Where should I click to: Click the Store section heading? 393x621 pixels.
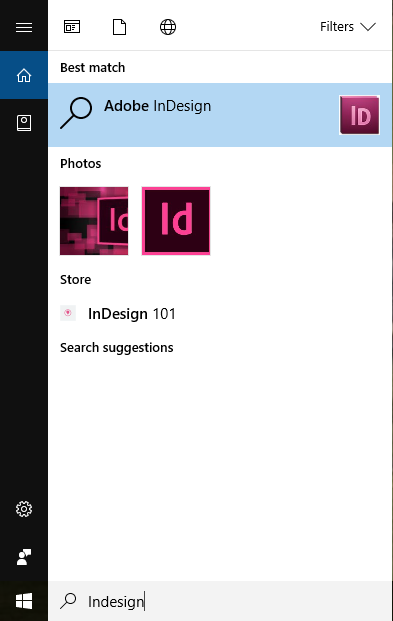point(75,280)
